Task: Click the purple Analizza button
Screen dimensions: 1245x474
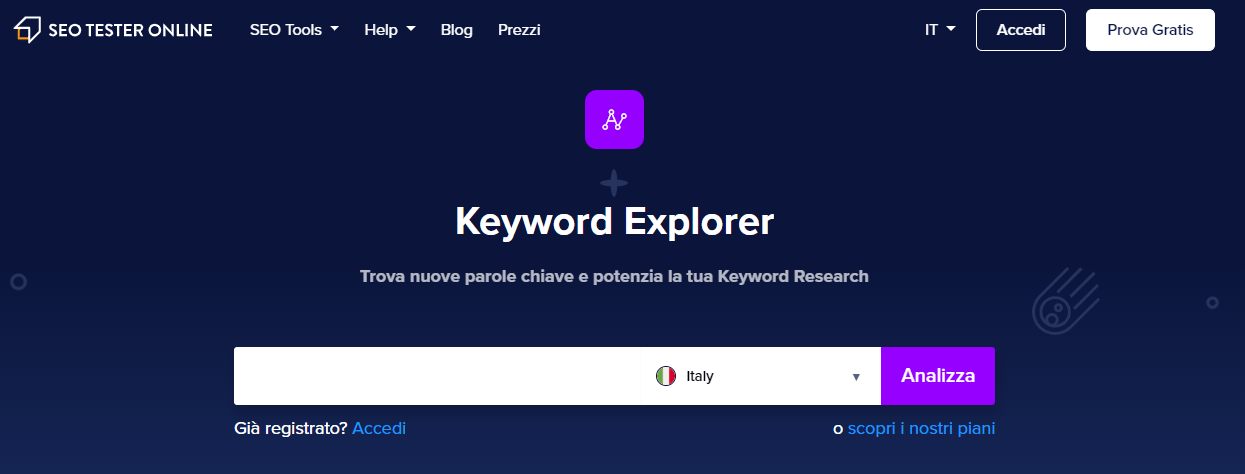Action: tap(938, 376)
